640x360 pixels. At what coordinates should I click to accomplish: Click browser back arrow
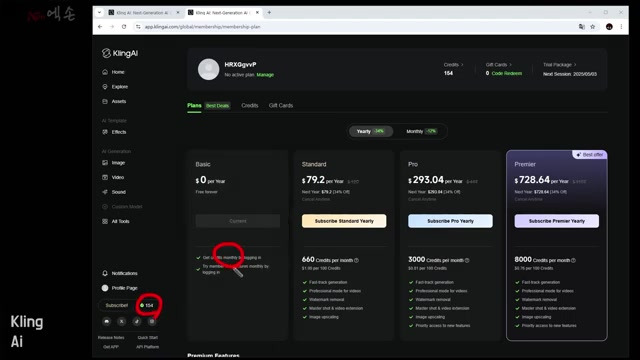[x=100, y=27]
